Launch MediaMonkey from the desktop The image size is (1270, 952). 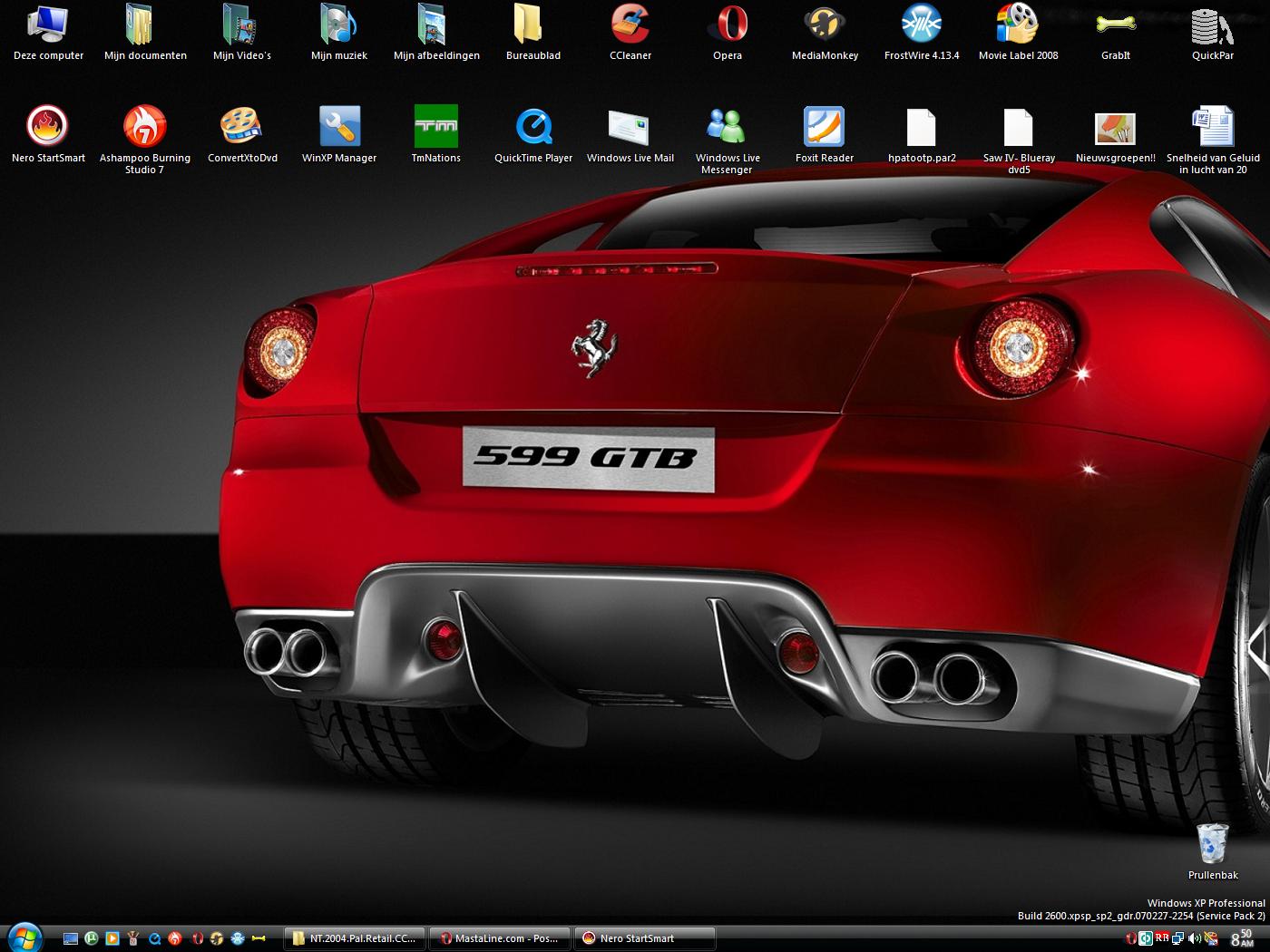pos(825,33)
